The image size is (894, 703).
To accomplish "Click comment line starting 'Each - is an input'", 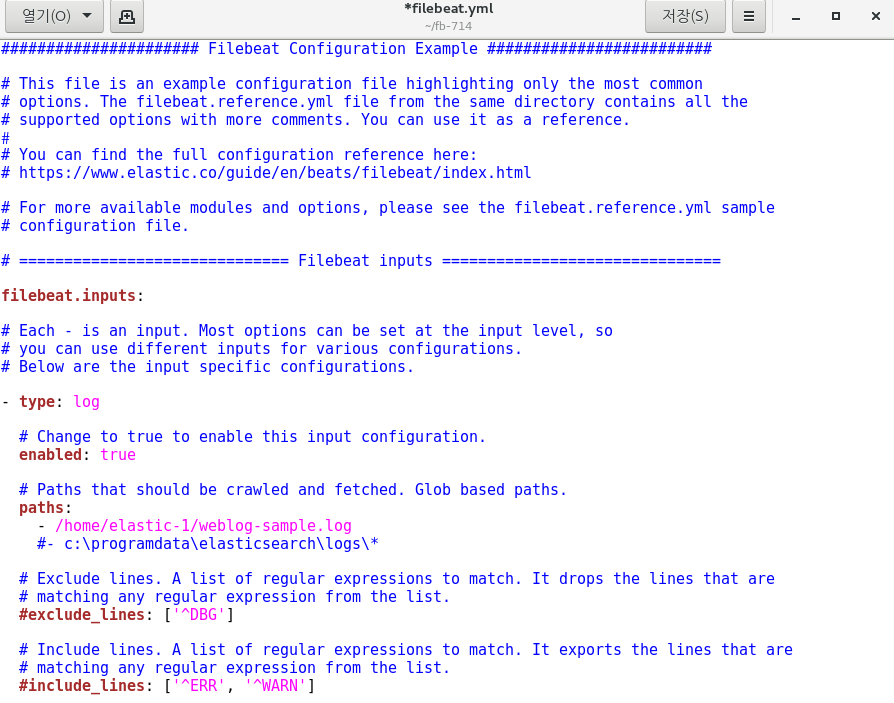I will [x=307, y=331].
